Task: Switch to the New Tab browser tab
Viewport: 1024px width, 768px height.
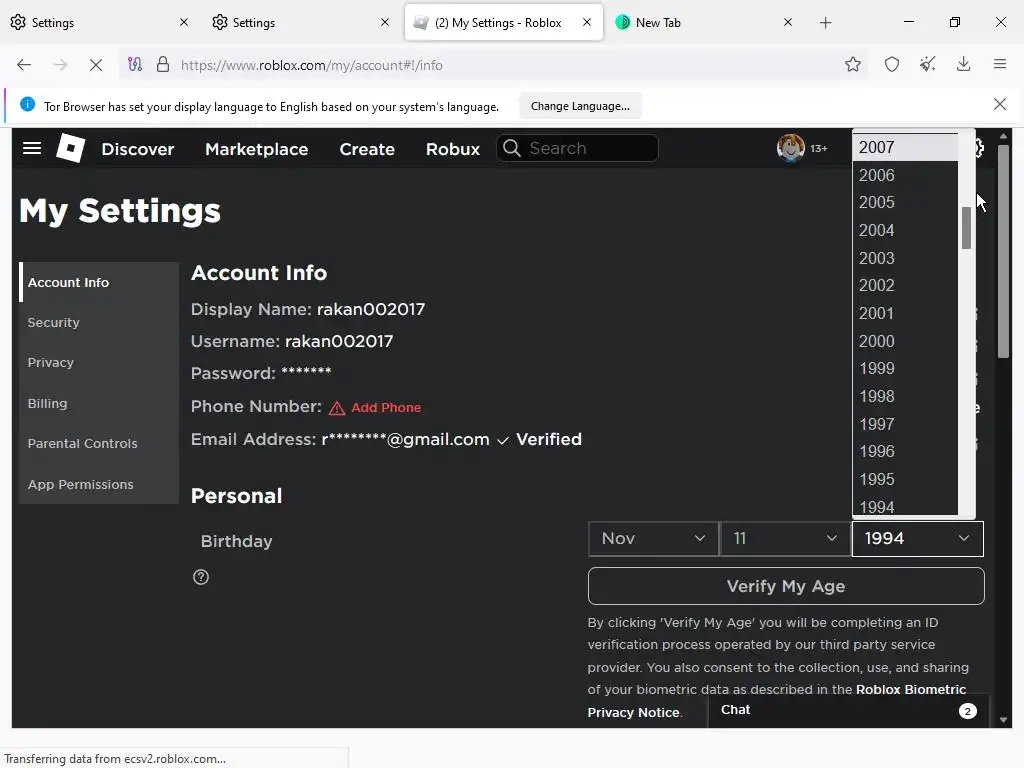Action: point(704,22)
